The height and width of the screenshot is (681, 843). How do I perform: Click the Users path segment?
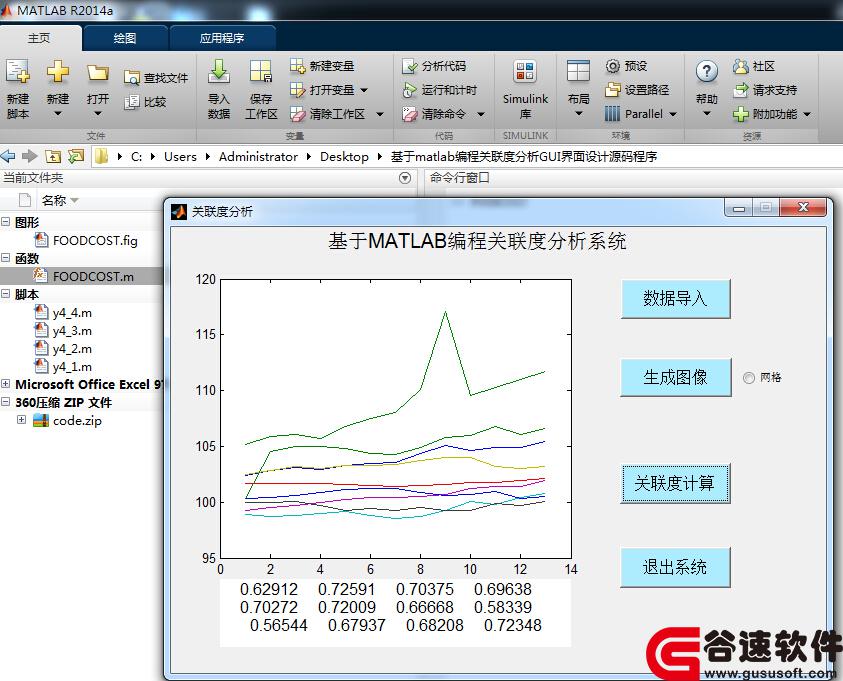(180, 156)
